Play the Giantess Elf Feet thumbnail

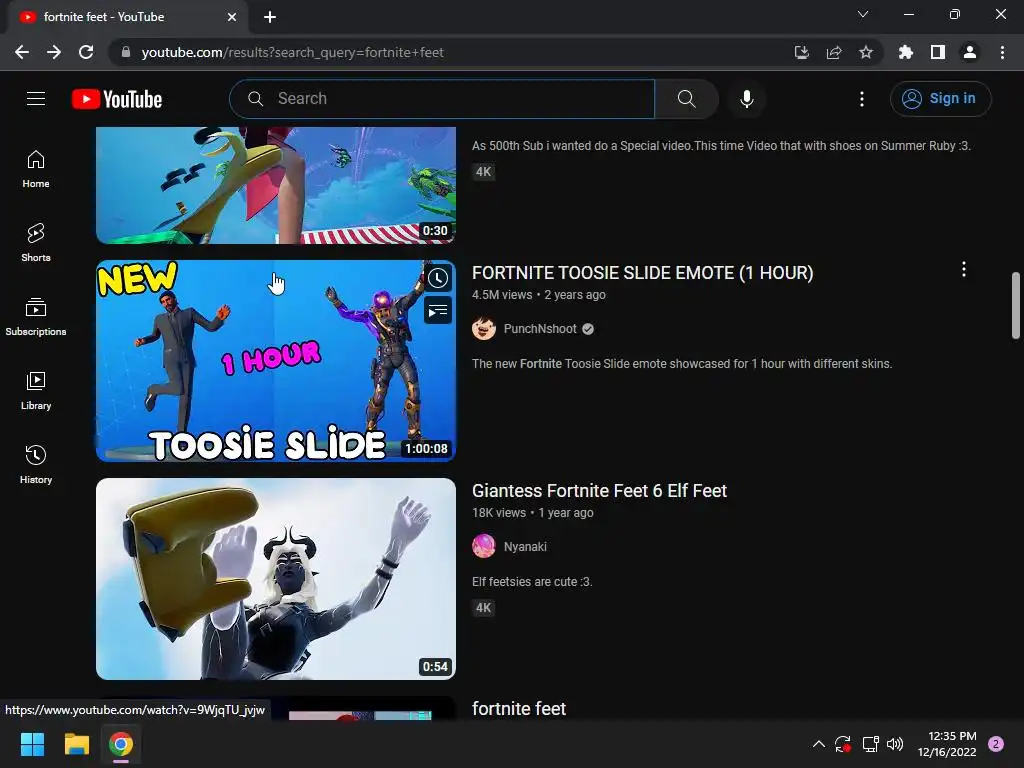(276, 579)
